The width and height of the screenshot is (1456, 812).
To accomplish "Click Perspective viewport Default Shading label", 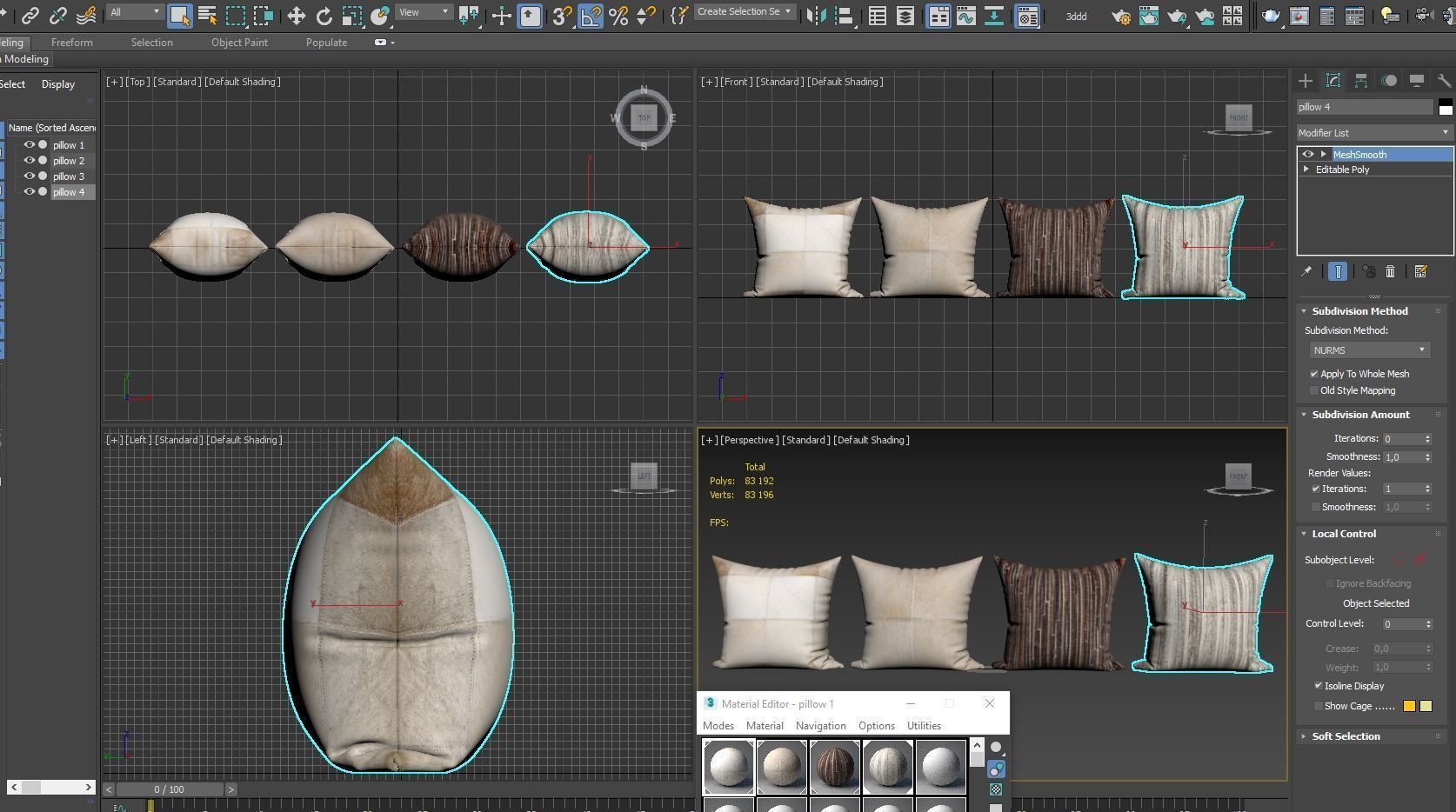I will click(x=872, y=440).
